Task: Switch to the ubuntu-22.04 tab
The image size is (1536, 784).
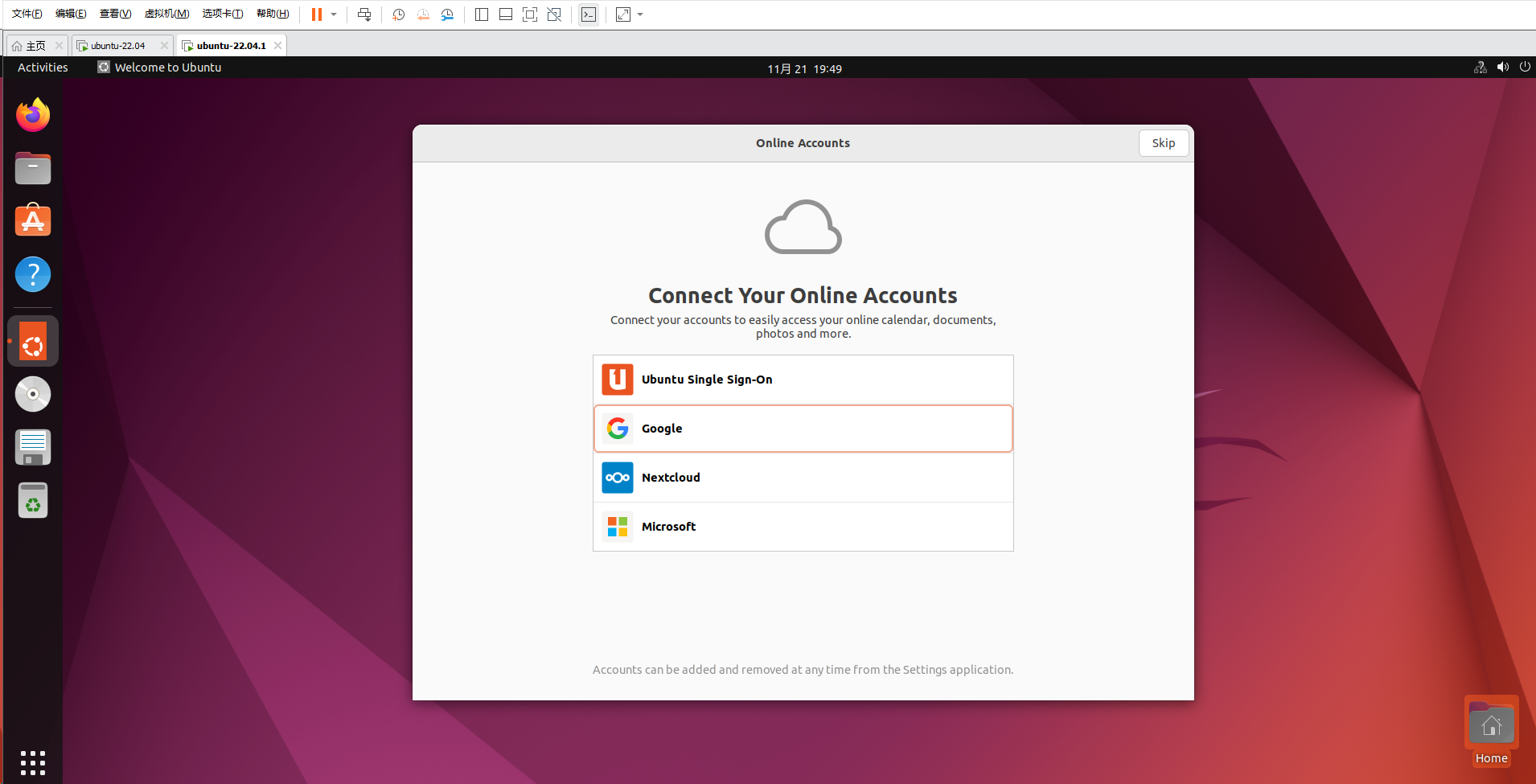Action: click(117, 46)
